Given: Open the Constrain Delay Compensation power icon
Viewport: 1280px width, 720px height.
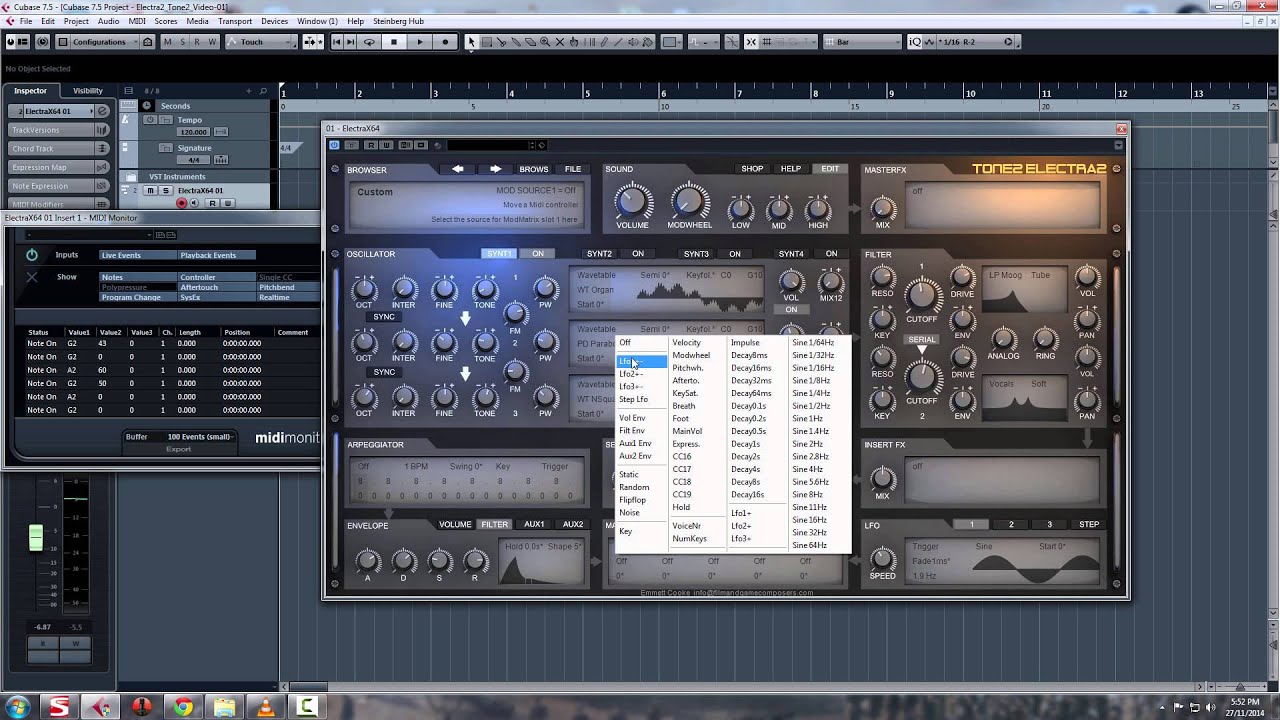Looking at the screenshot, I should pyautogui.click(x=42, y=42).
